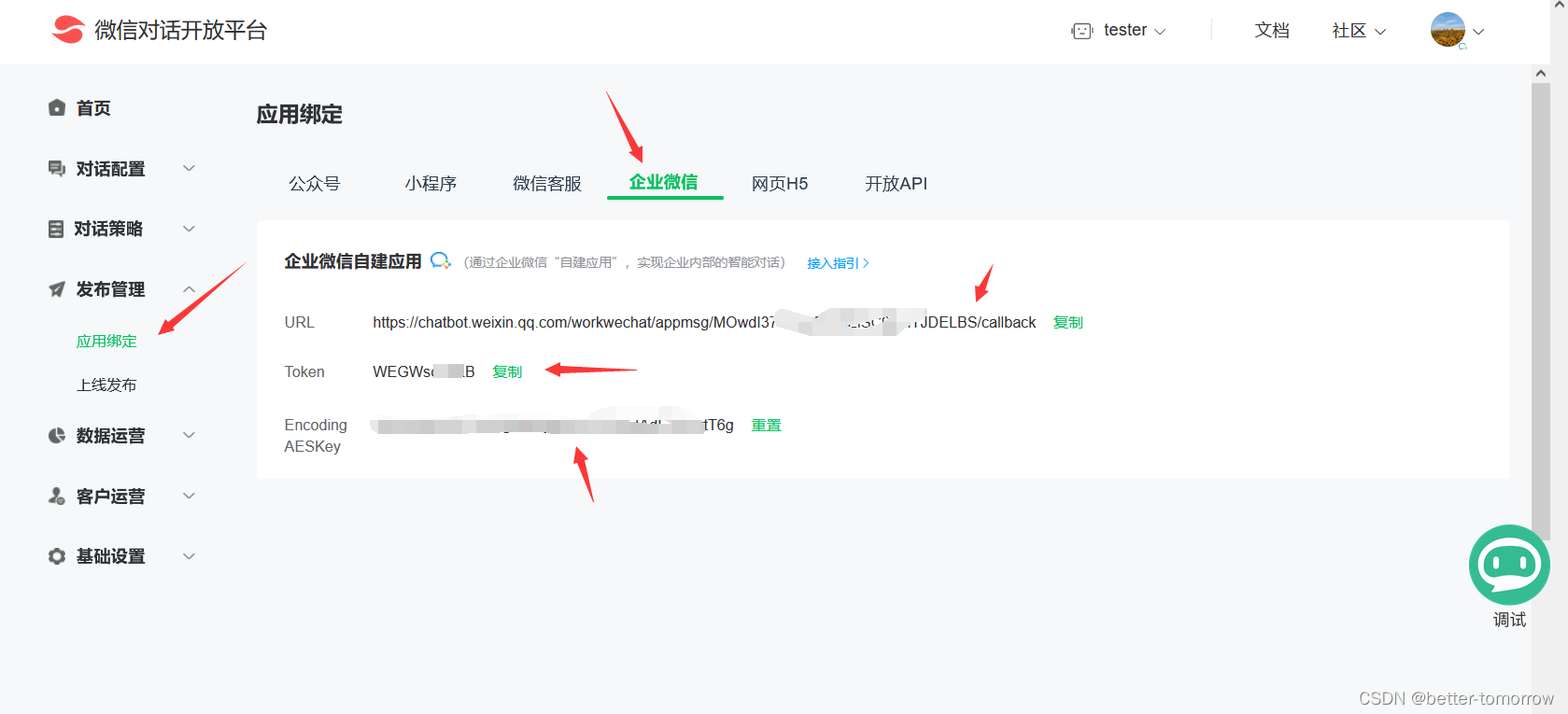Click the 对话配置 chat icon
1568x714 pixels.
click(57, 169)
